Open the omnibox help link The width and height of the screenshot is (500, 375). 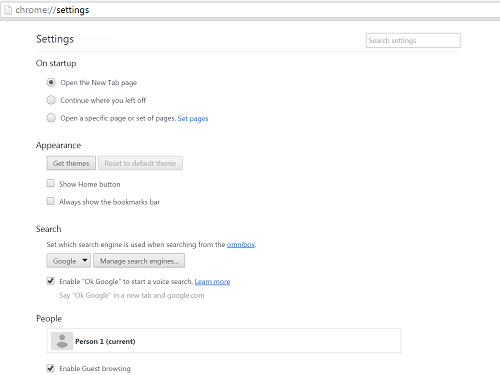point(241,245)
